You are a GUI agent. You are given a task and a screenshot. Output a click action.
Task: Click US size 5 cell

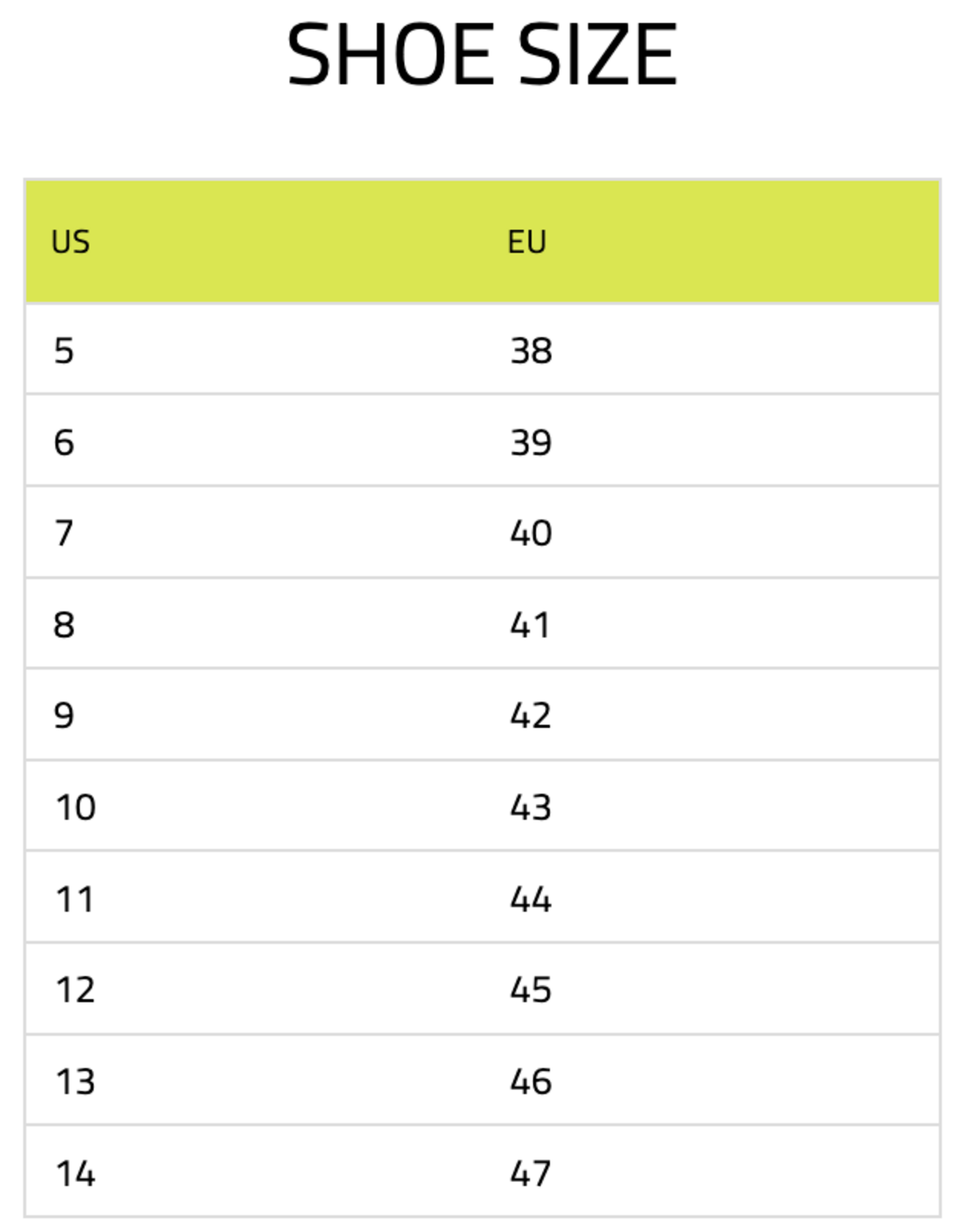click(64, 350)
